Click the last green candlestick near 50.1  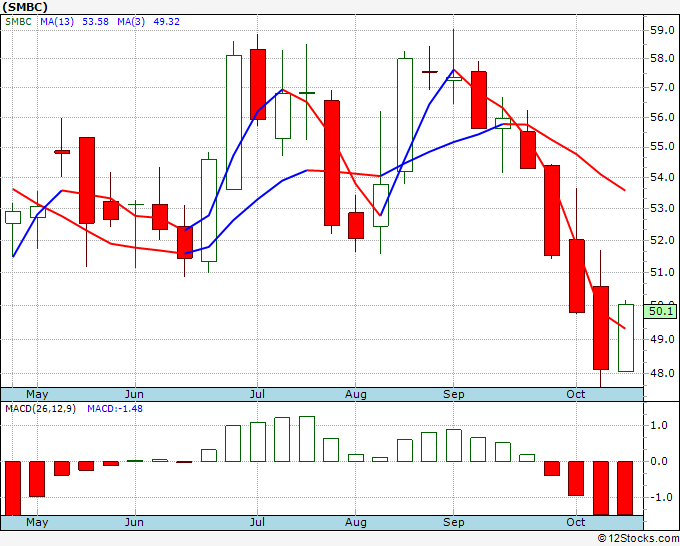click(625, 338)
